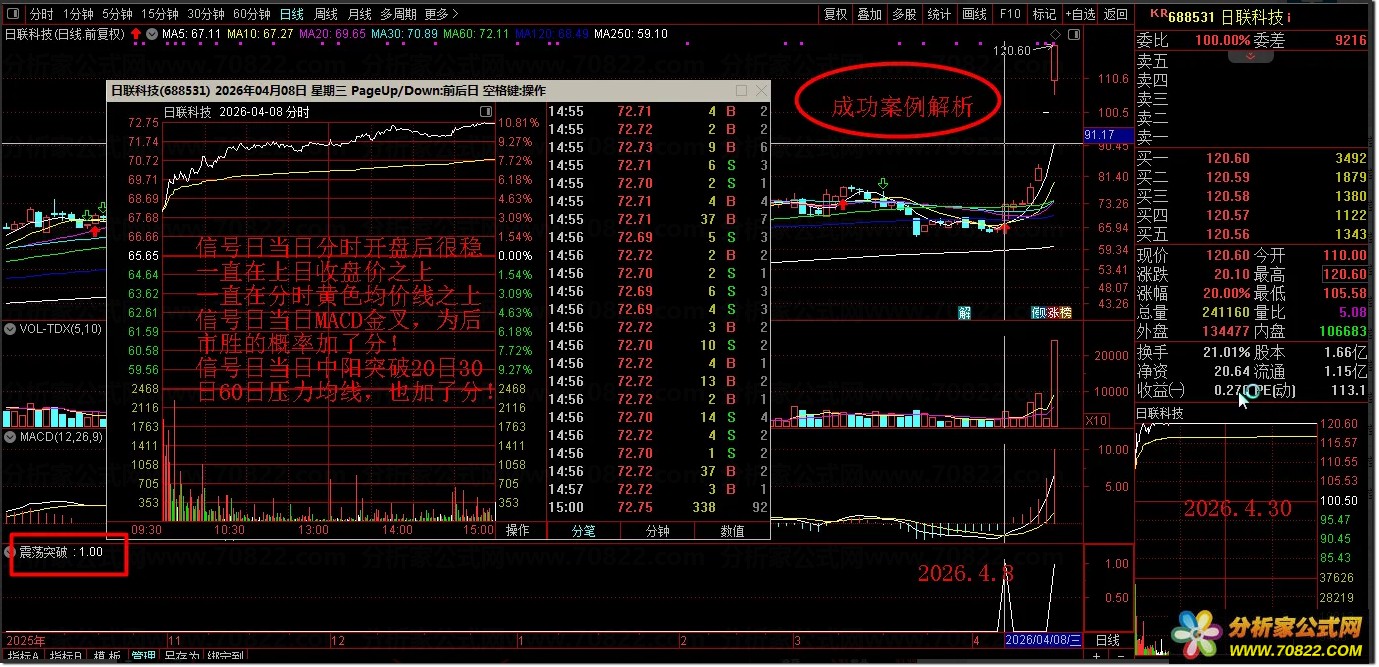Expand the 更多 period options

pos(442,14)
